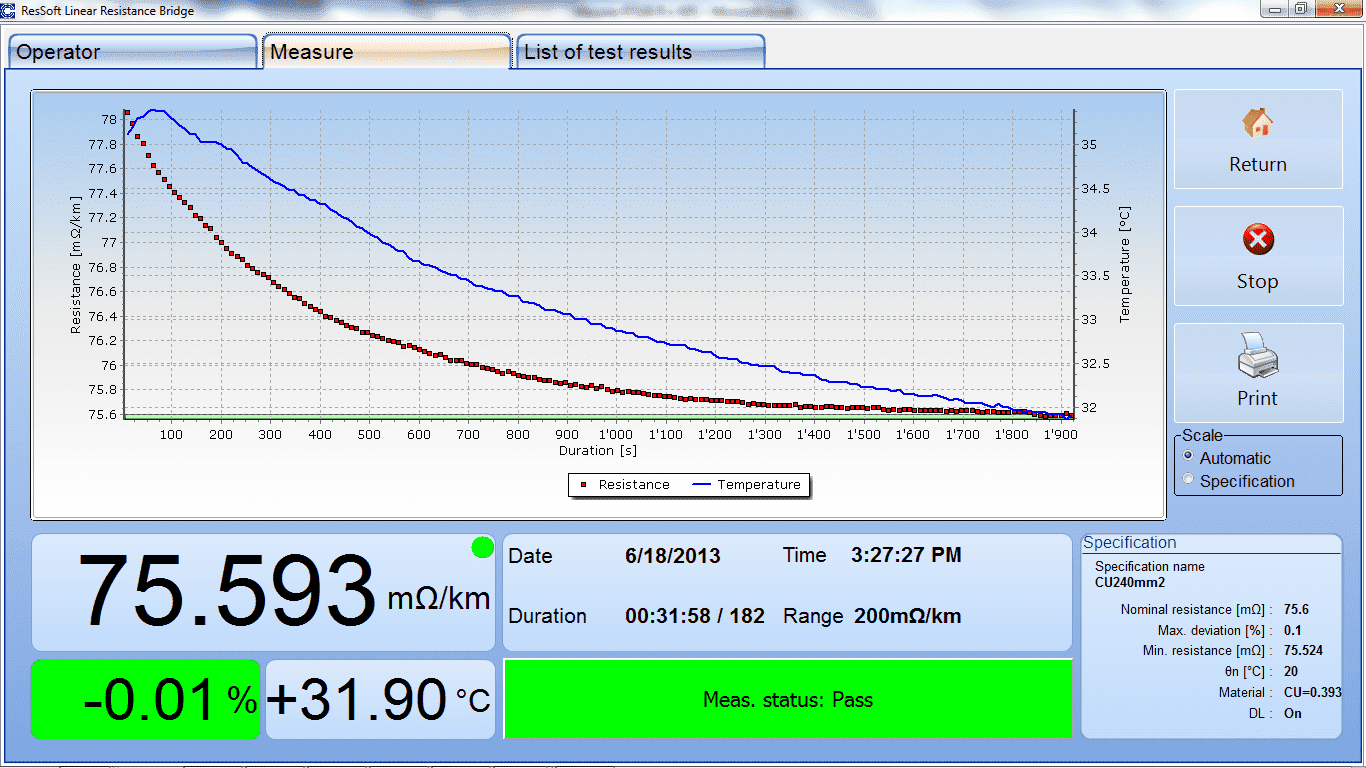Click the ResSoft app icon in title bar
1366x768 pixels.
[9, 10]
